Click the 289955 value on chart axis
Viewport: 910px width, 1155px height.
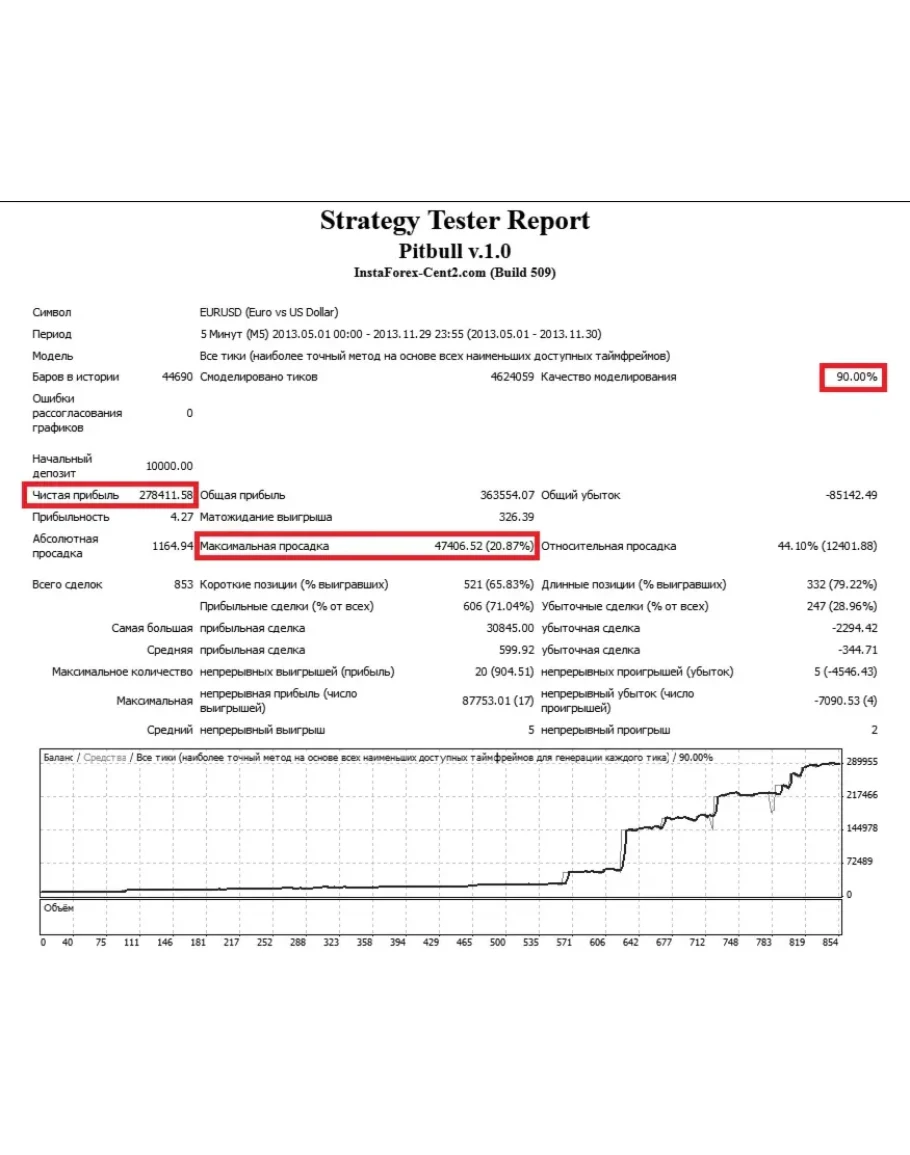861,762
